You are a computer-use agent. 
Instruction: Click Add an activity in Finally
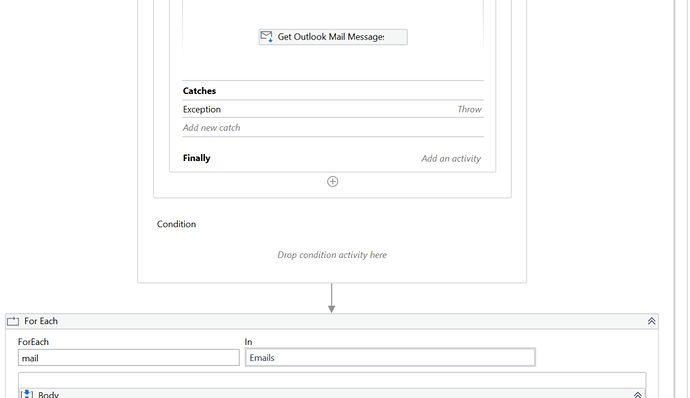tap(451, 158)
